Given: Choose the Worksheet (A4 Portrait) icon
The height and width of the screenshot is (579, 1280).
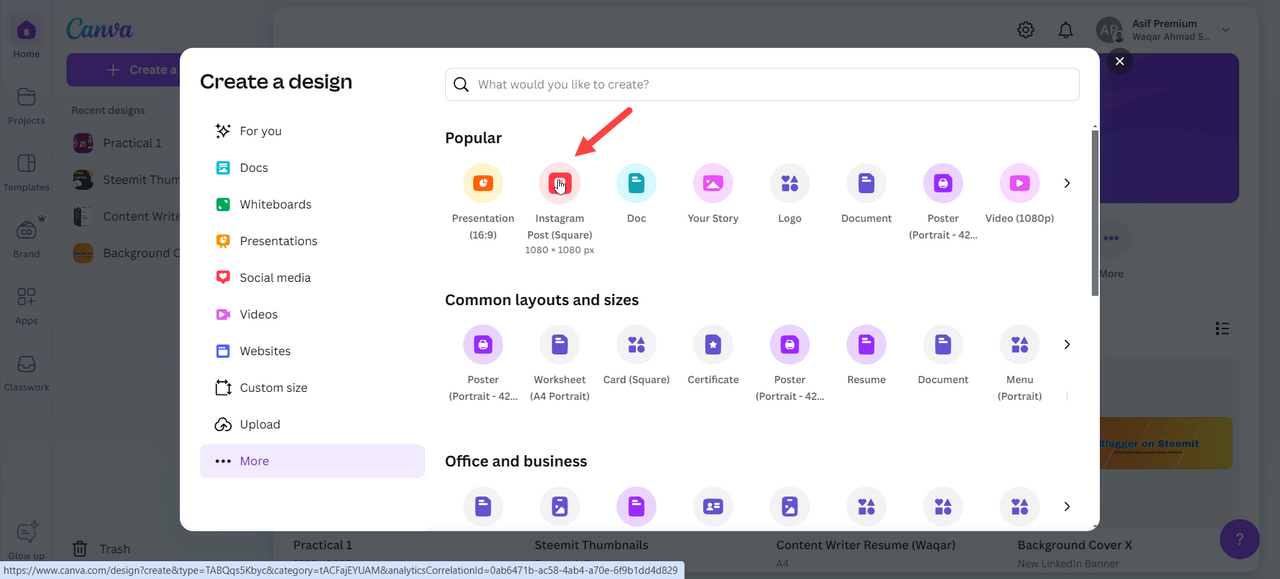Looking at the screenshot, I should click(x=559, y=344).
